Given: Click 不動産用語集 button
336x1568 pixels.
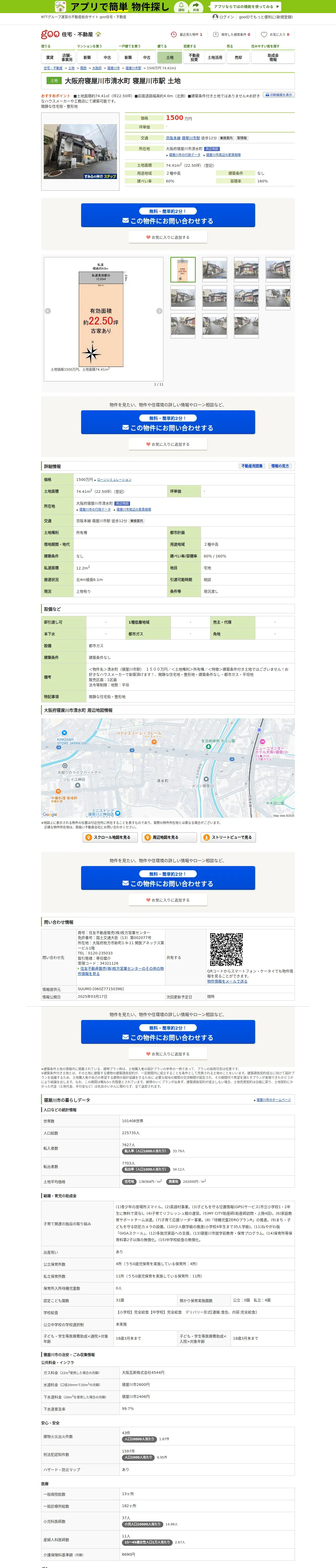Looking at the screenshot, I should click(x=252, y=466).
